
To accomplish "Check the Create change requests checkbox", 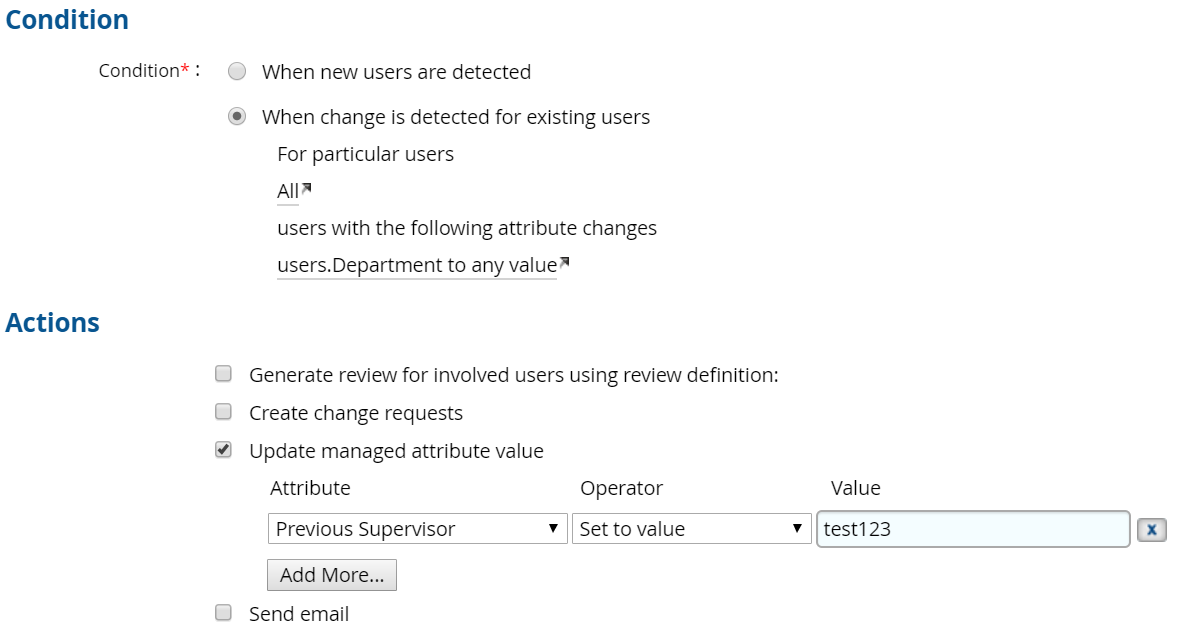I will pyautogui.click(x=224, y=412).
